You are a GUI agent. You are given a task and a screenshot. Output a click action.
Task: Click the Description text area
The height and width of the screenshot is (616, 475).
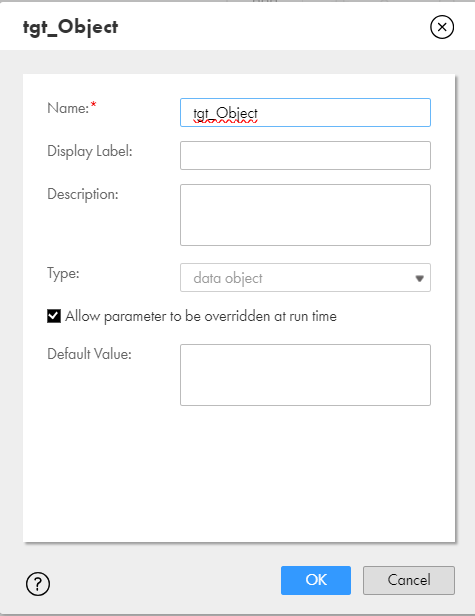305,215
